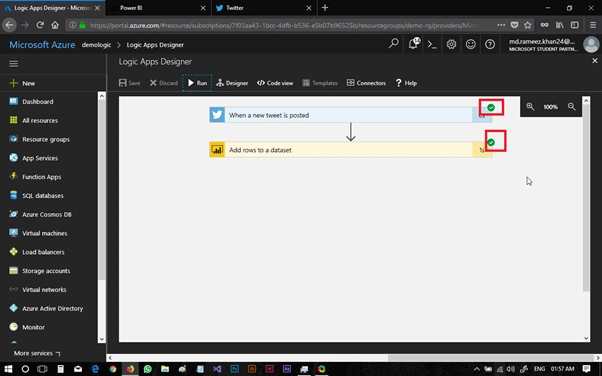Open Firefox hamburger menu

[593, 25]
